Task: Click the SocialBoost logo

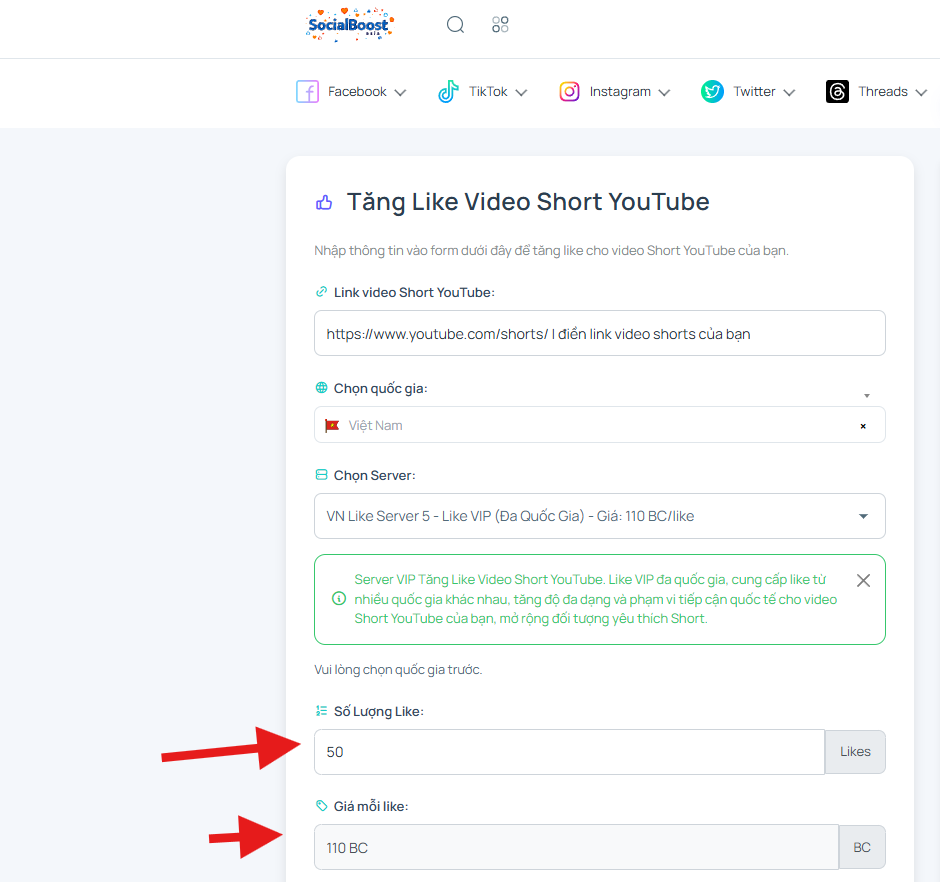Action: point(350,25)
